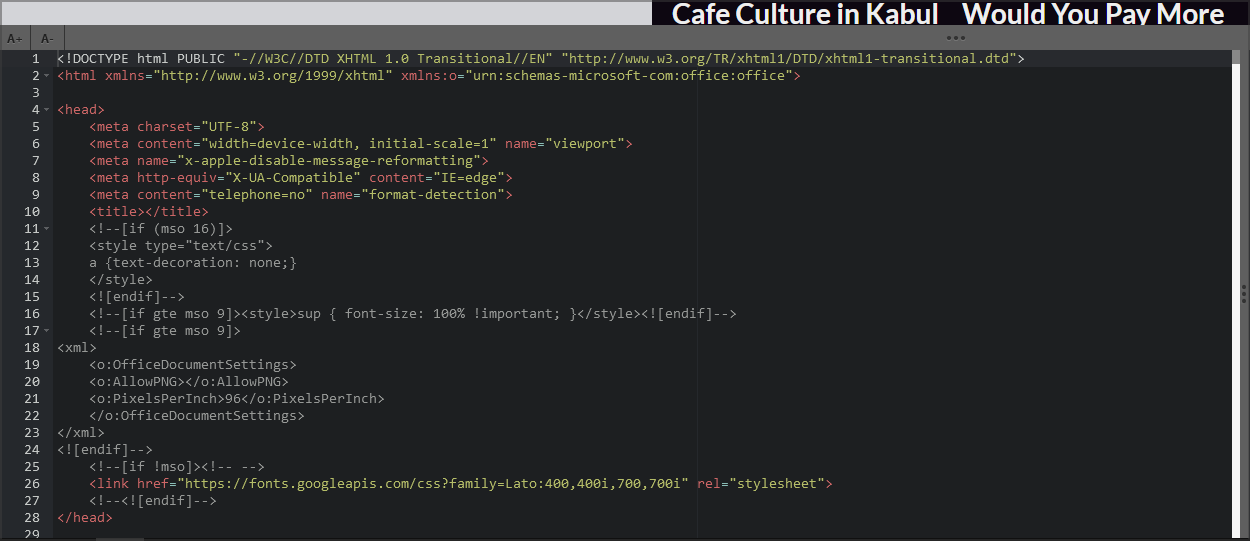Screen dimensions: 1250x541
Task: Fold the mso 16 conditional comment on line 11
Action: 47,229
